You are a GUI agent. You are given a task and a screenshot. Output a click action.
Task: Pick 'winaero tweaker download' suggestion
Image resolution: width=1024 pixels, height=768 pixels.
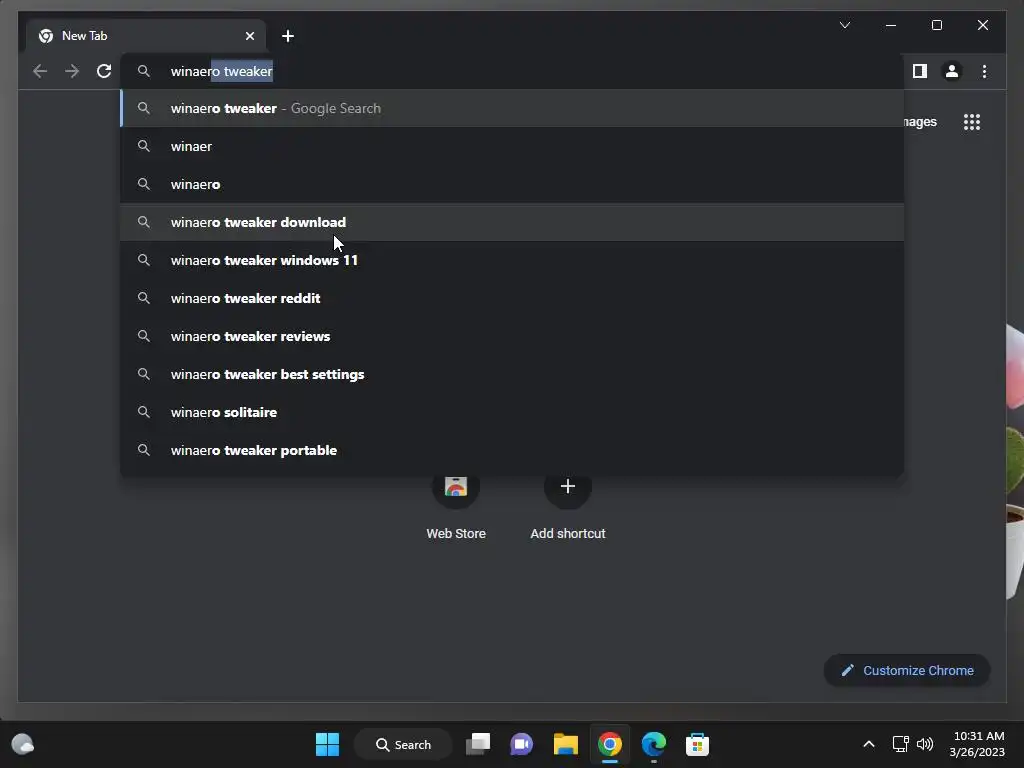(512, 222)
